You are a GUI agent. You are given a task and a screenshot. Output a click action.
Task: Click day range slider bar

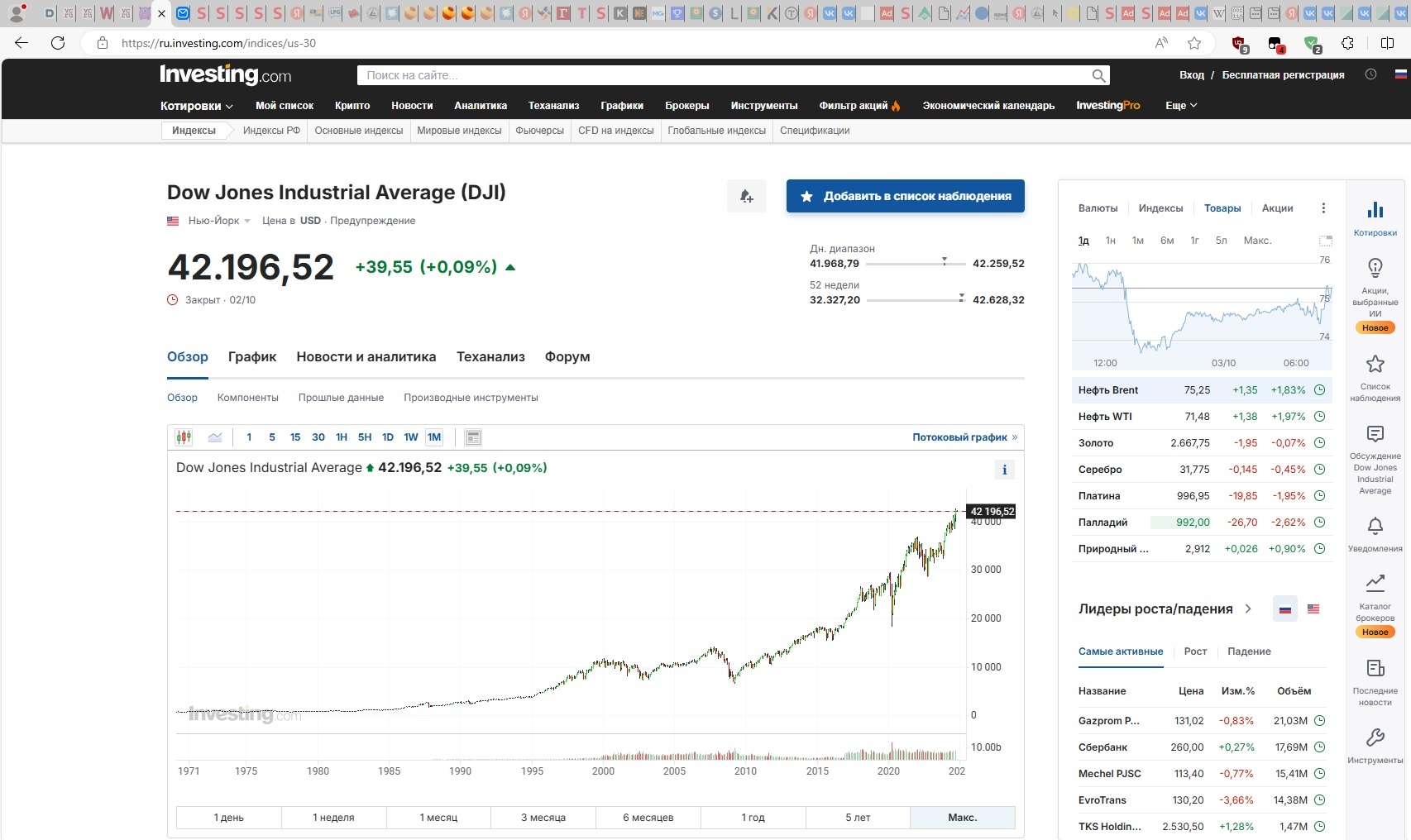916,263
